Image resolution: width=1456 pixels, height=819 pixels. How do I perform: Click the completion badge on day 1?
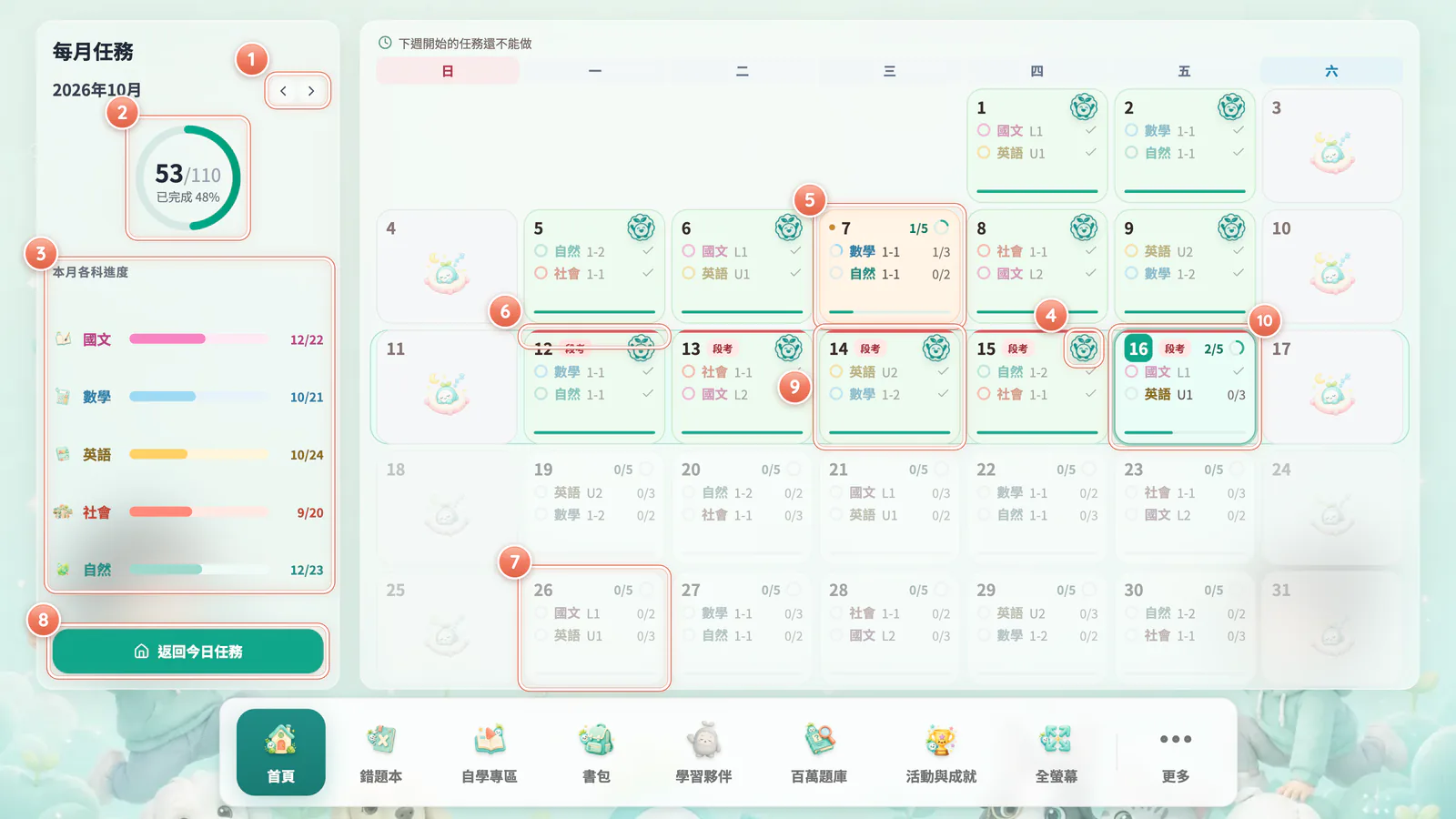tap(1084, 107)
